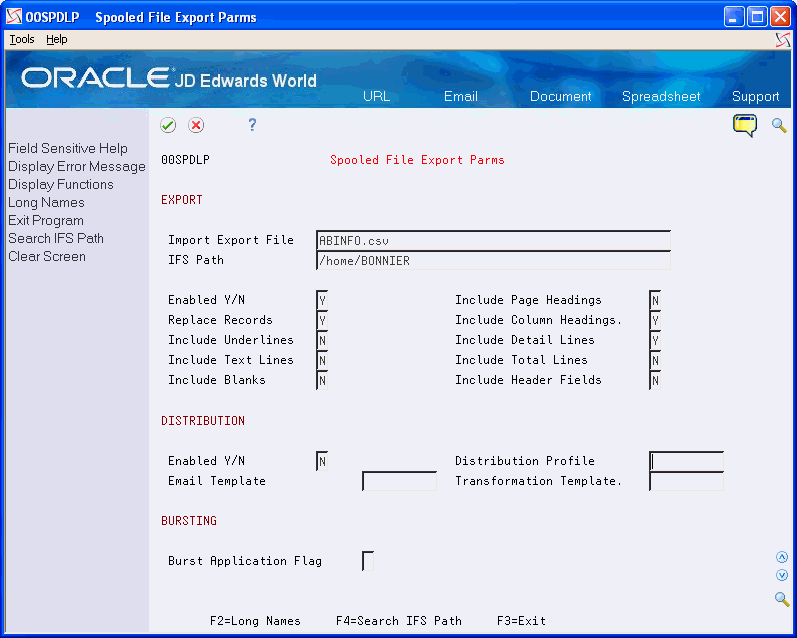Screen dimensions: 797x638
Task: Click the Distribution Profile input field
Action: tap(687, 461)
